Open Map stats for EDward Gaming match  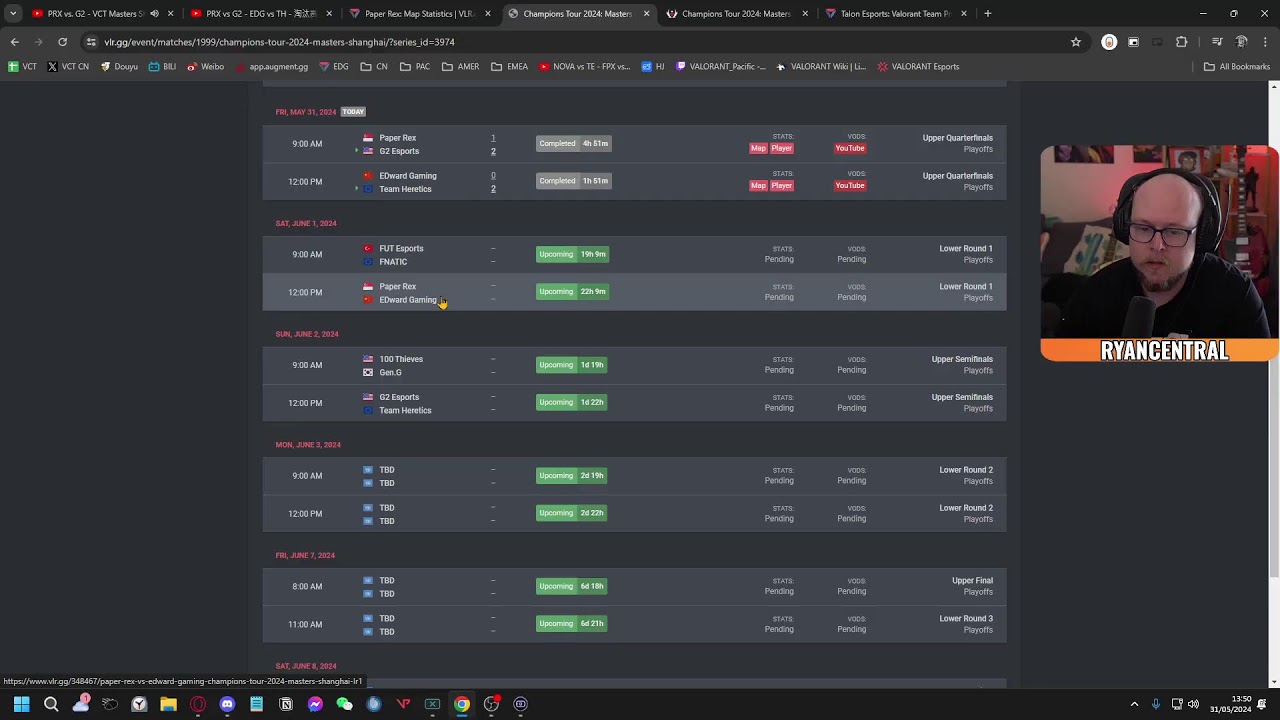(758, 185)
